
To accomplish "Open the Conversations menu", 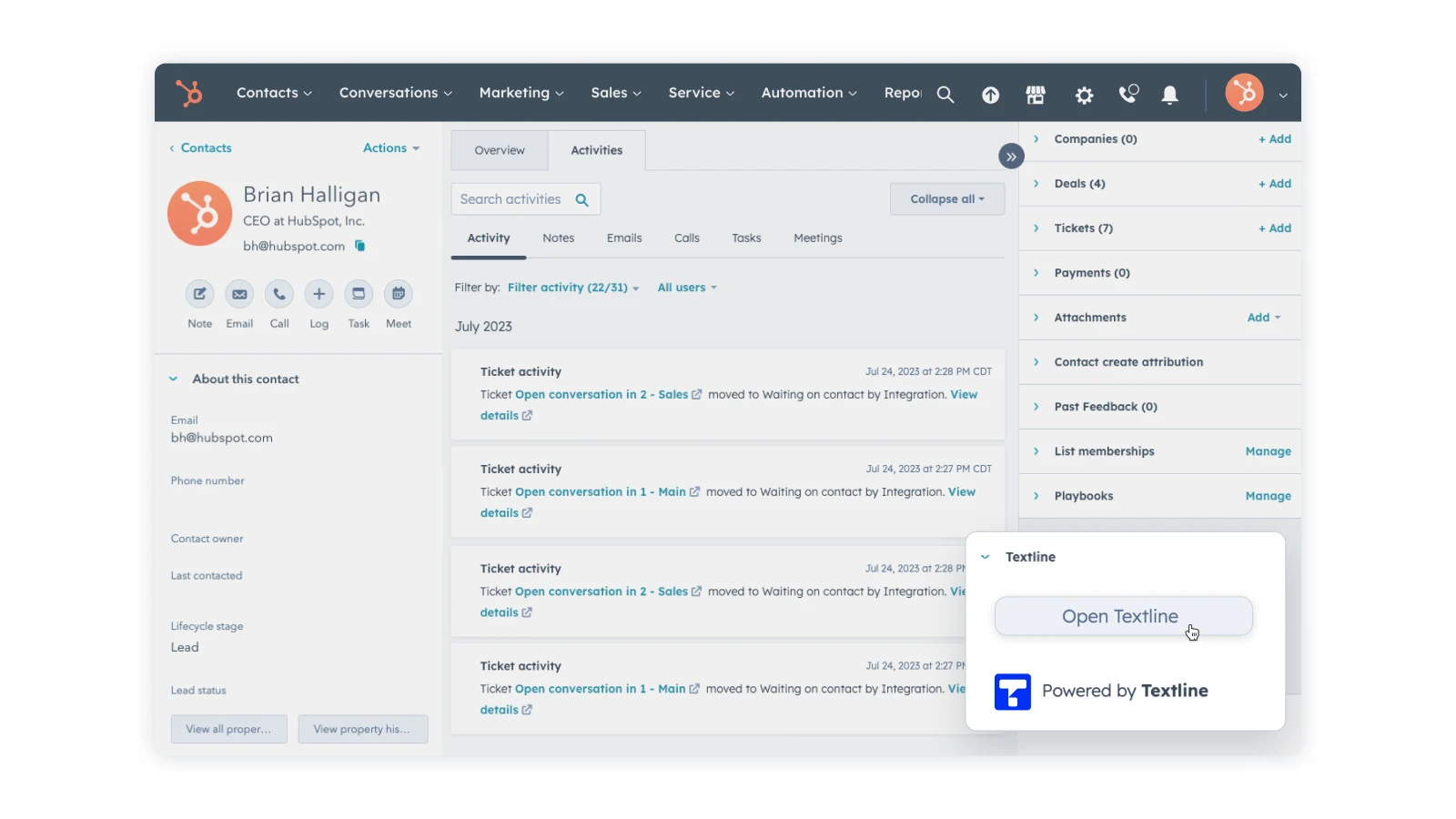I will pos(395,93).
